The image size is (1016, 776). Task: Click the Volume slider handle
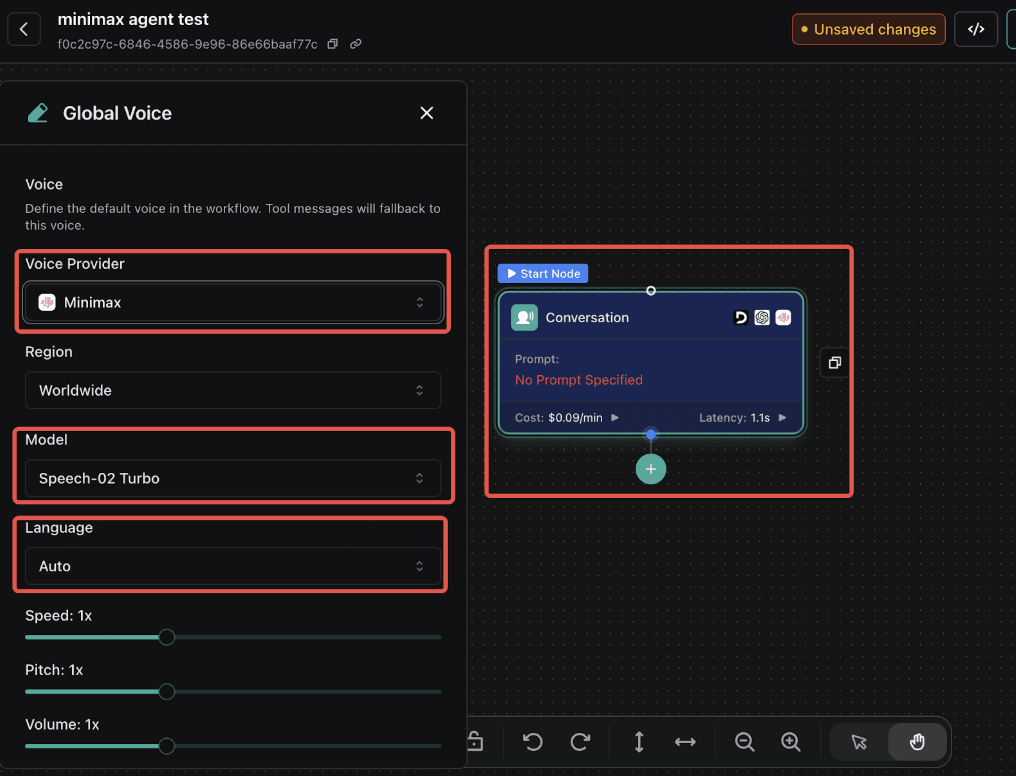pos(167,746)
